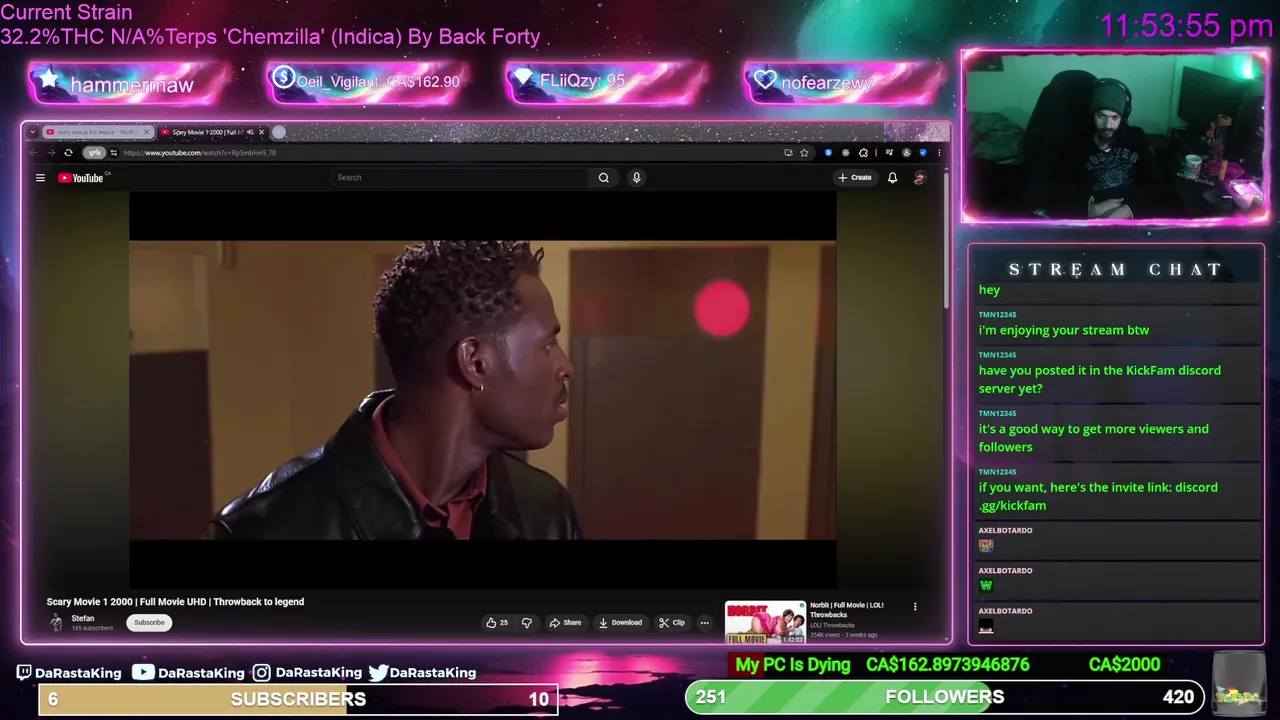Open the Stefan channel name link

[83, 619]
